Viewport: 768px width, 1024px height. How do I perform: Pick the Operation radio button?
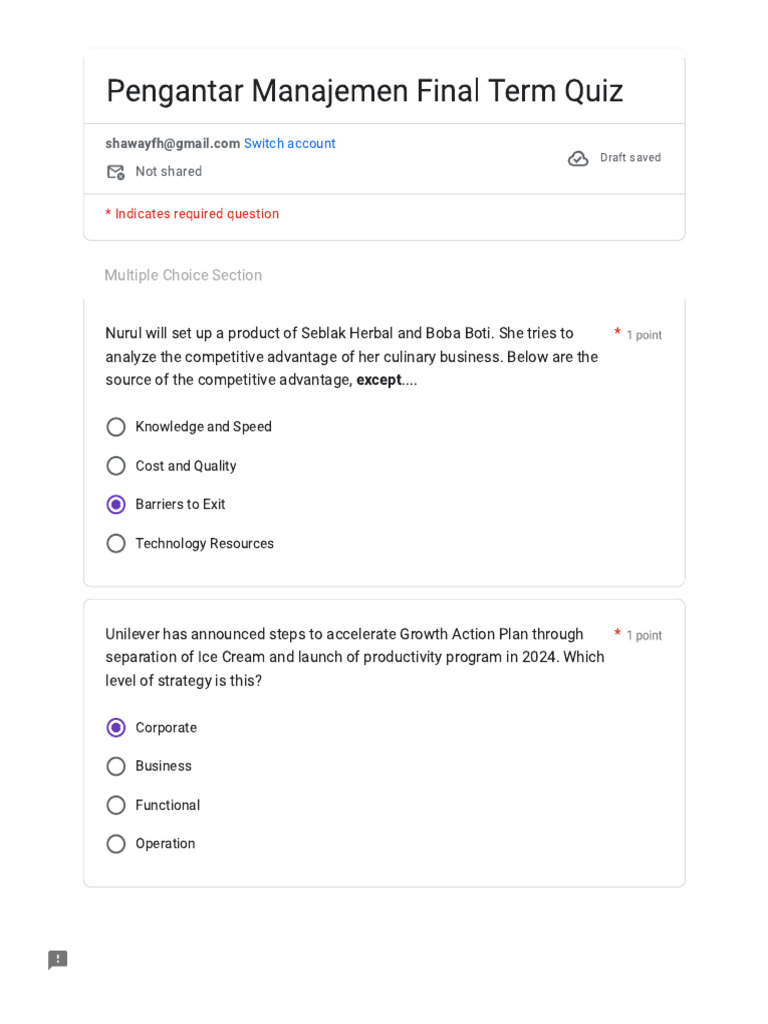[x=116, y=844]
